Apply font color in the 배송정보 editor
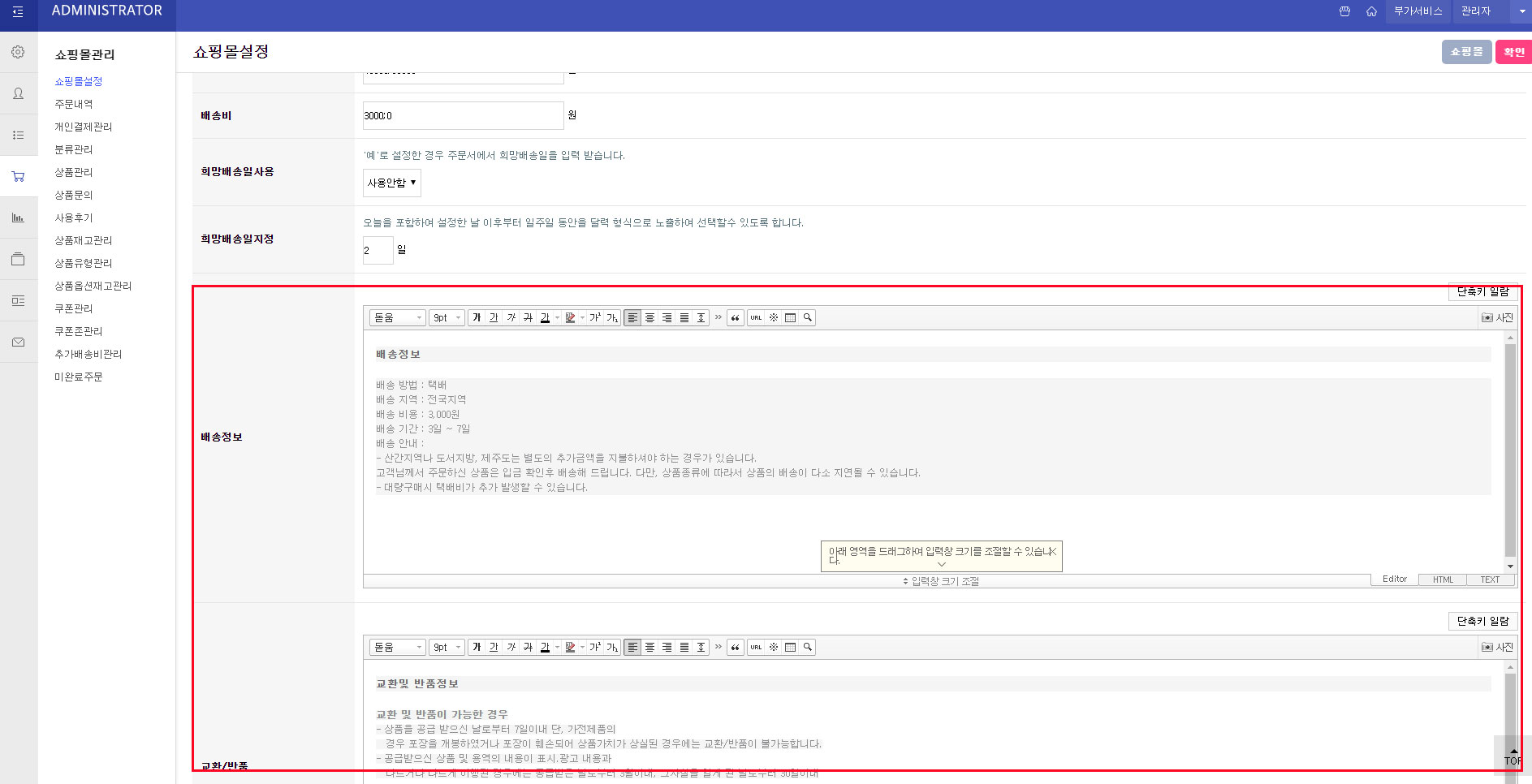 545,317
